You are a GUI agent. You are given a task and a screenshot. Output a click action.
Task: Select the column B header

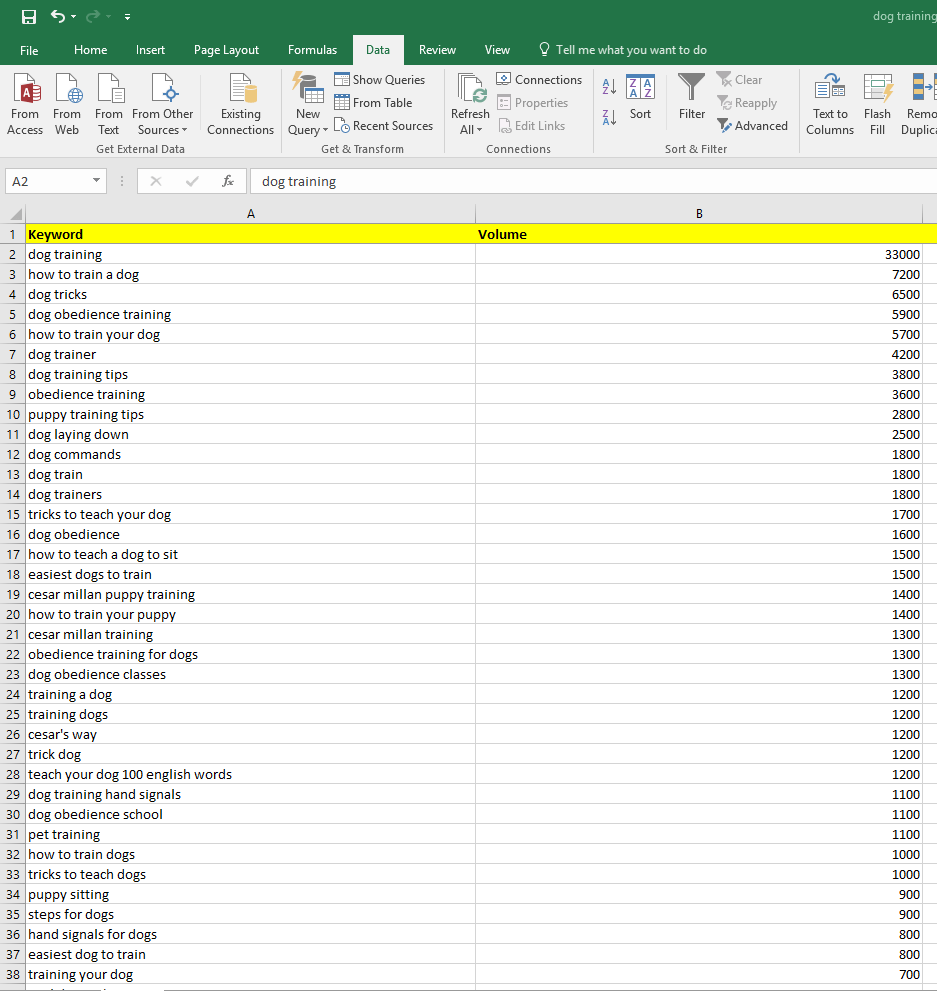coord(699,213)
